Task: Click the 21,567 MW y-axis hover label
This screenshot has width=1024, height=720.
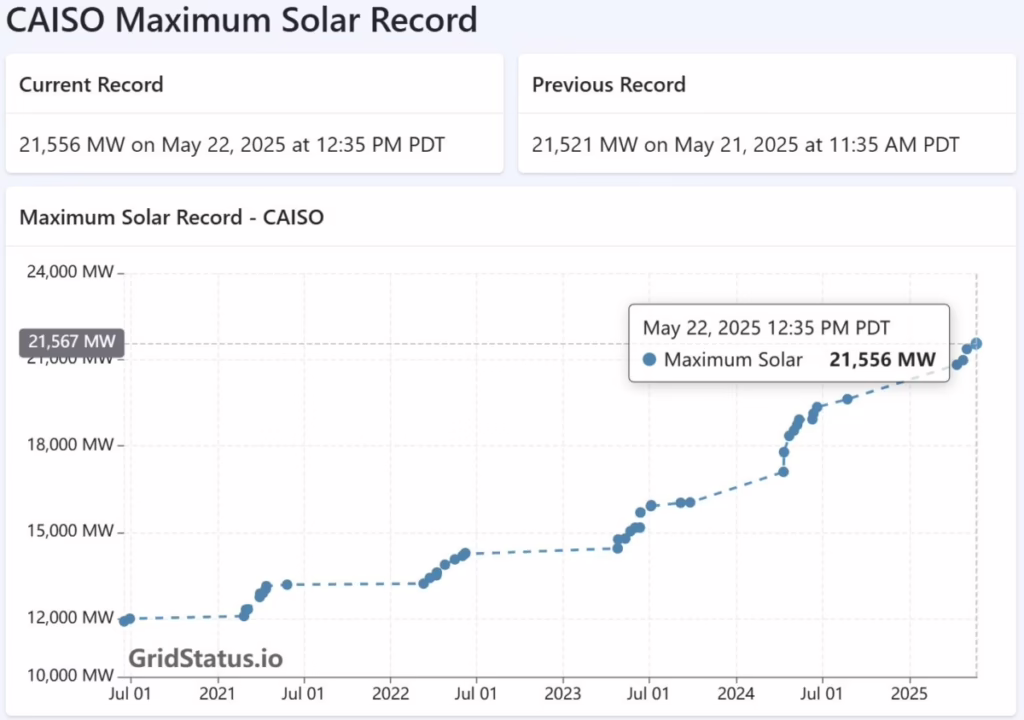Action: tap(71, 342)
